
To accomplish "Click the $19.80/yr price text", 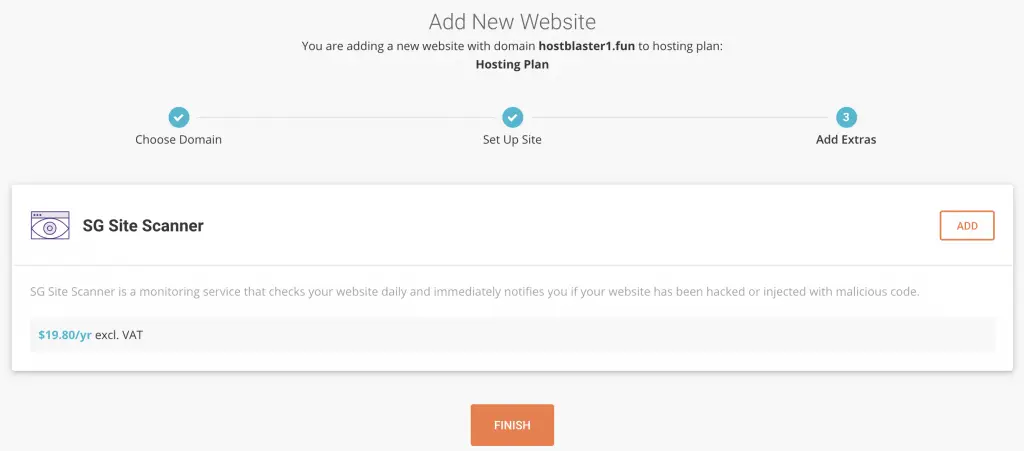I will [65, 335].
